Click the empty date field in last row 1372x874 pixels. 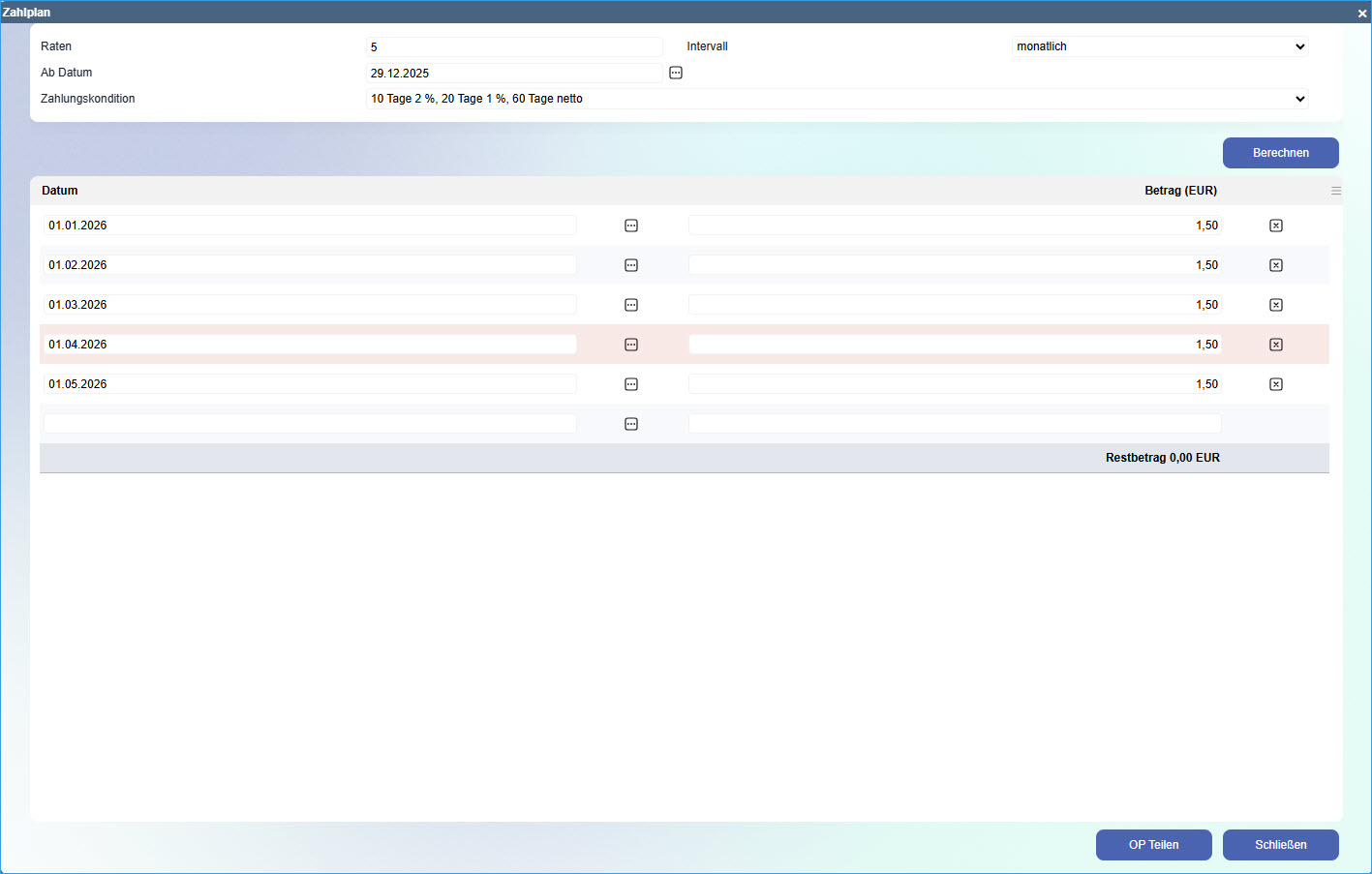tap(310, 424)
